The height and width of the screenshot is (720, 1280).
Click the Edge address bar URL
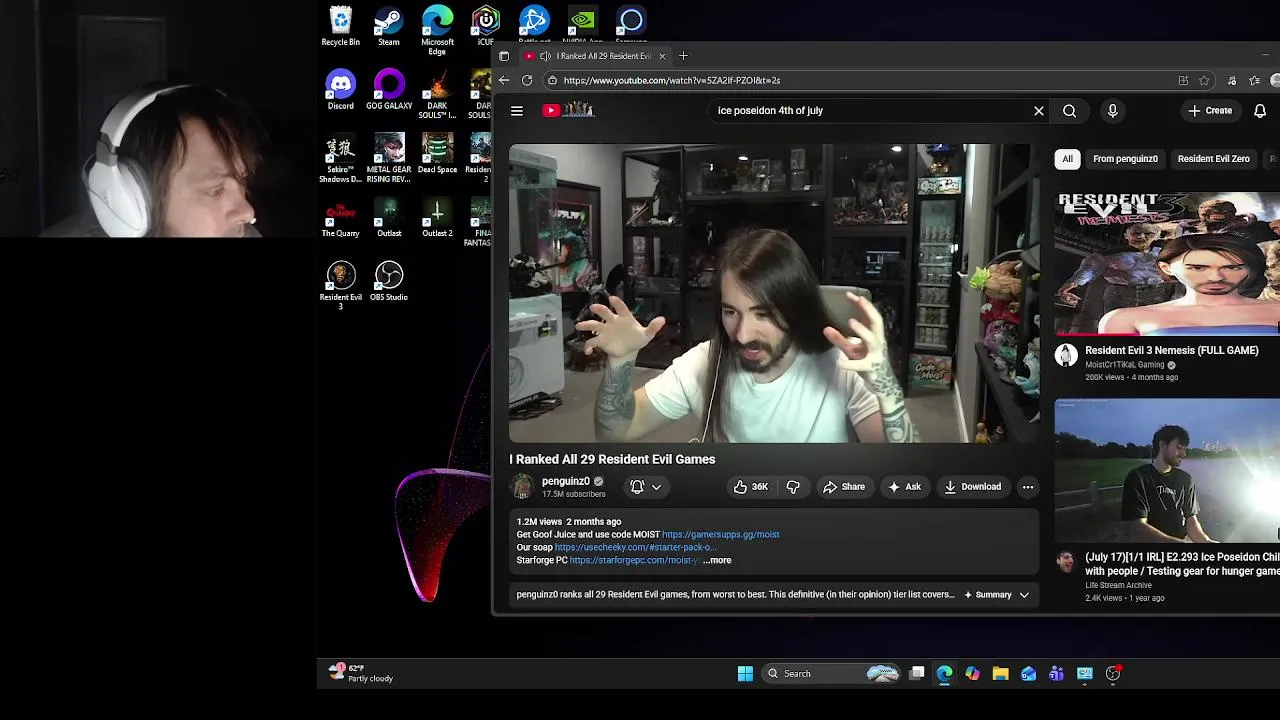click(671, 80)
